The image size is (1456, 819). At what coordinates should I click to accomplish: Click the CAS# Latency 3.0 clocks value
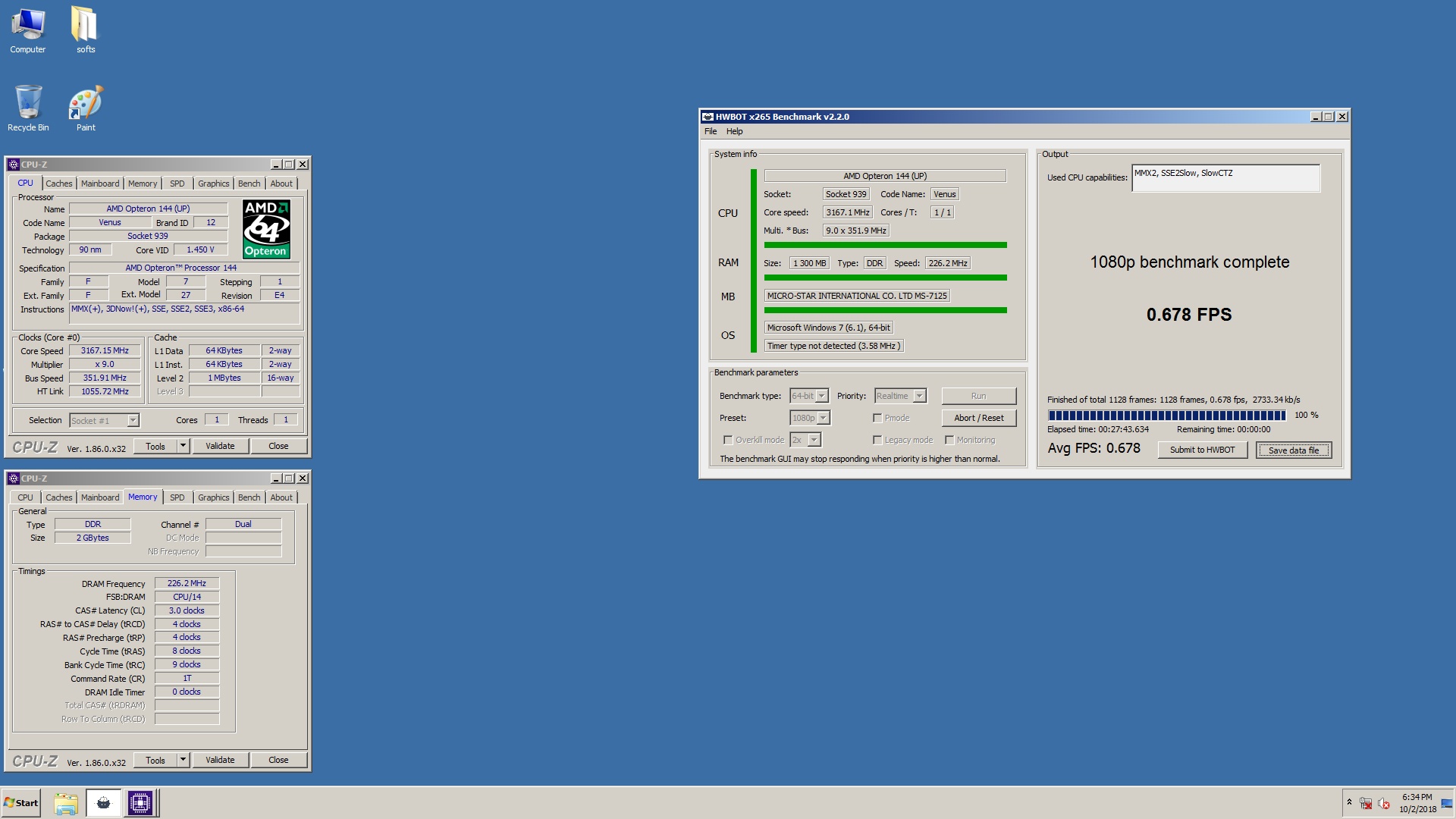click(187, 610)
